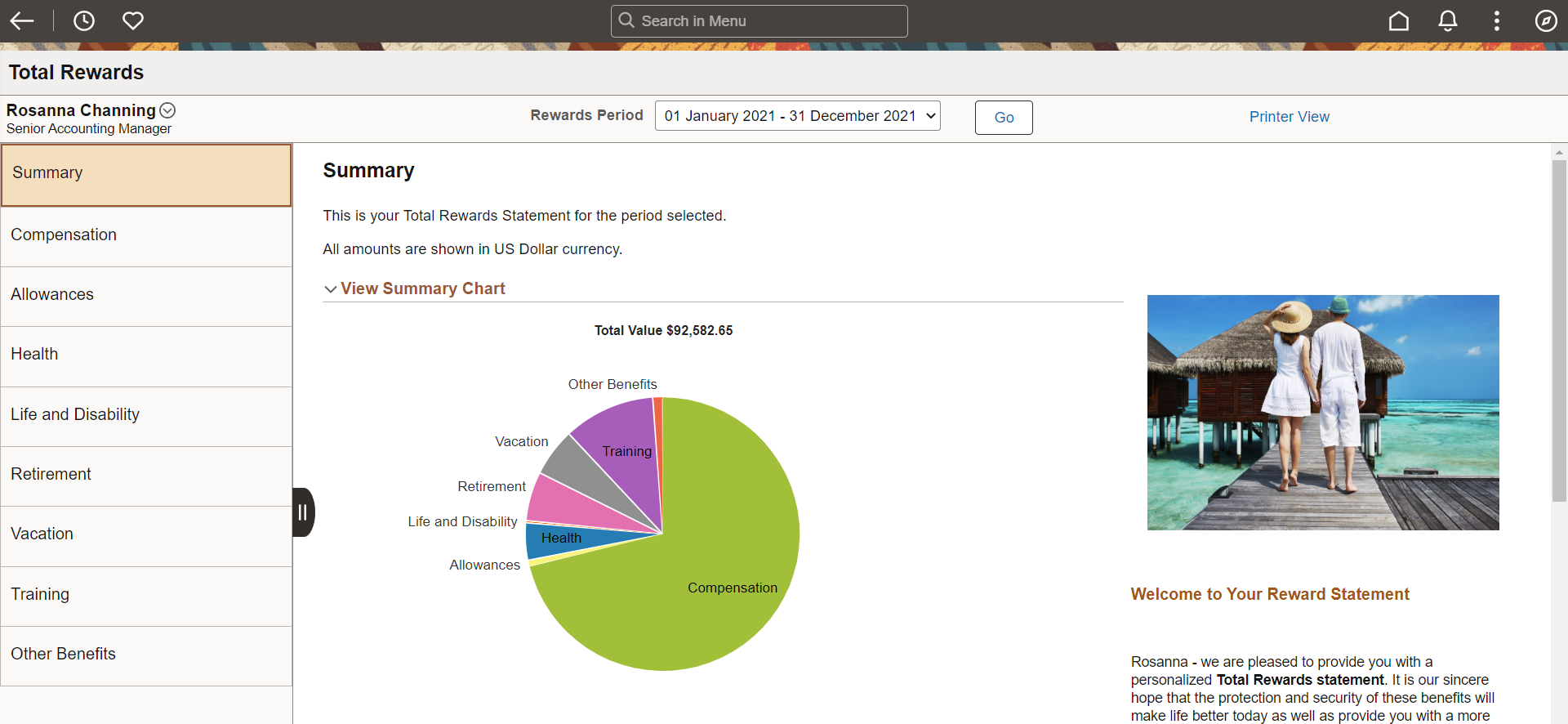Click the magnifier icon in search box
The height and width of the screenshot is (724, 1568).
click(626, 20)
